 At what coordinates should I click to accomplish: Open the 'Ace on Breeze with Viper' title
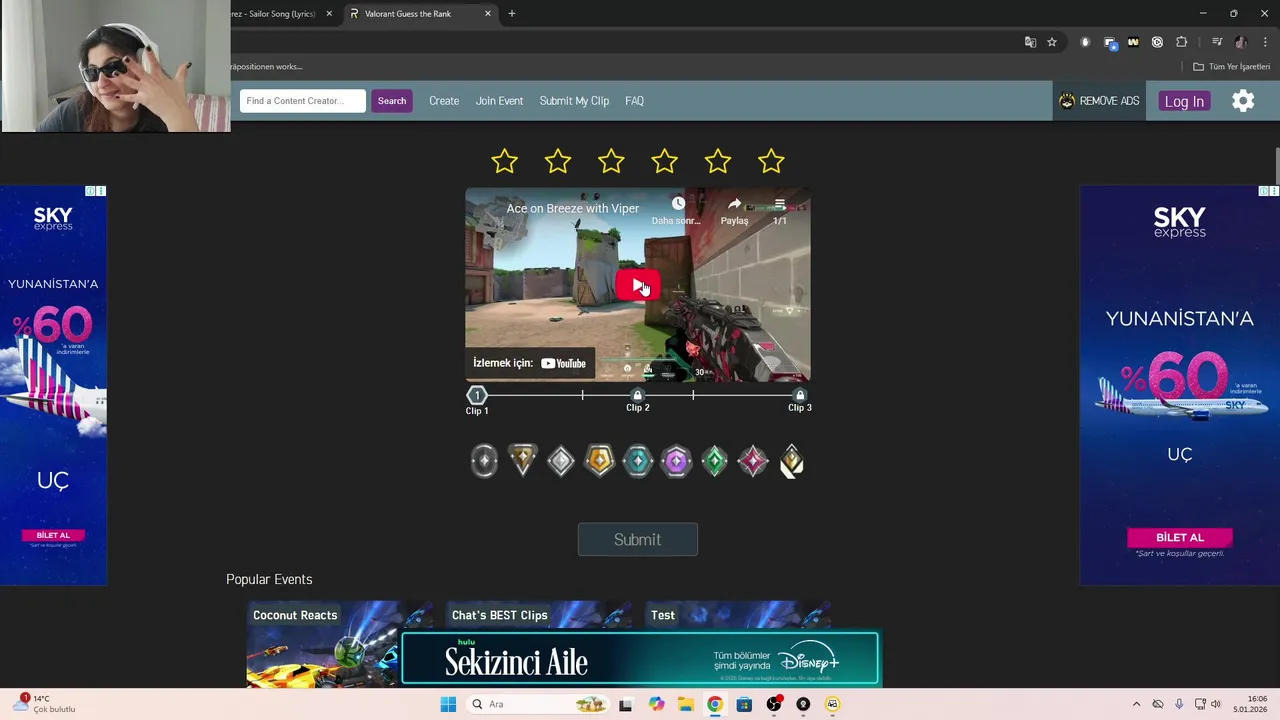click(x=573, y=208)
